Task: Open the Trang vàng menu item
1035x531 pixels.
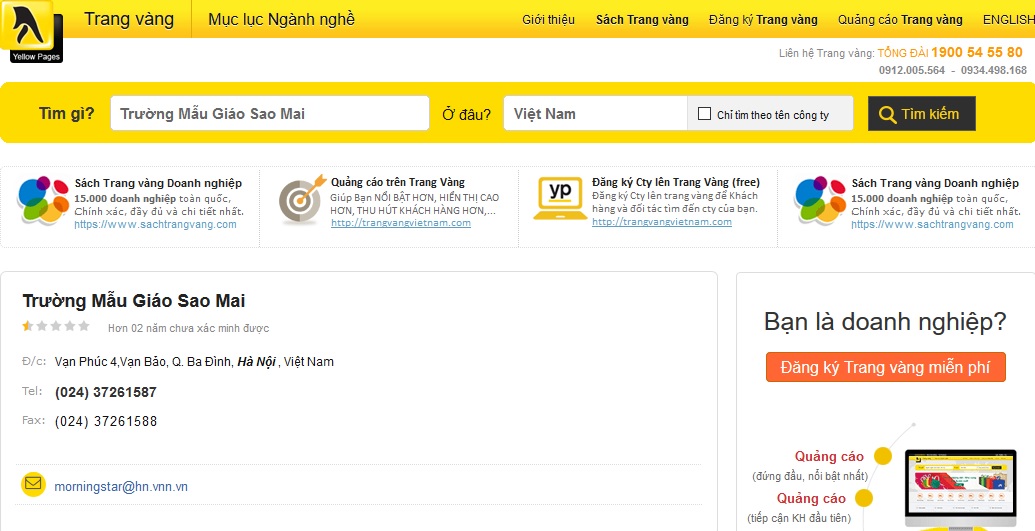Action: pyautogui.click(x=129, y=19)
